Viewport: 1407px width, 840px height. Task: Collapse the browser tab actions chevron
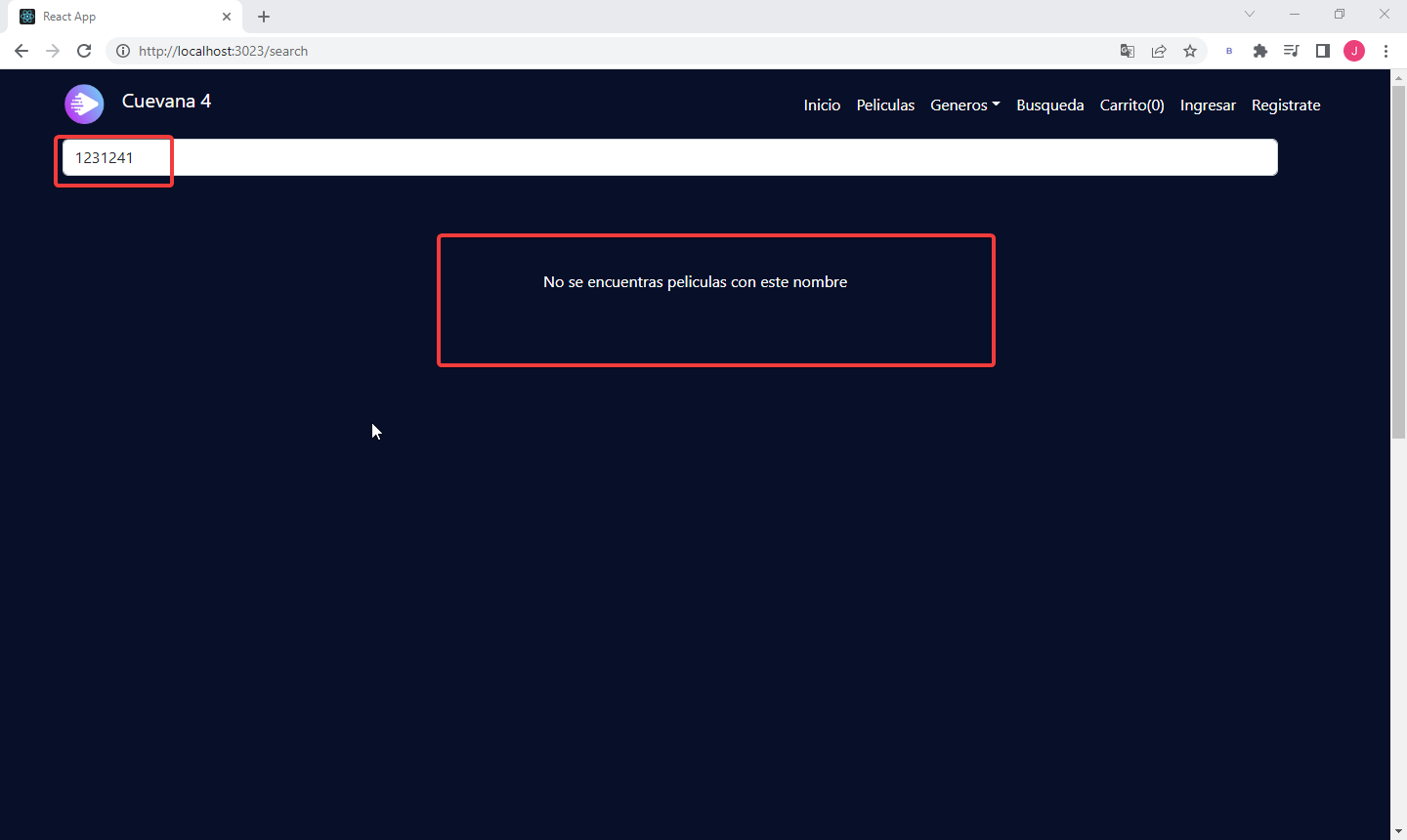[x=1250, y=14]
